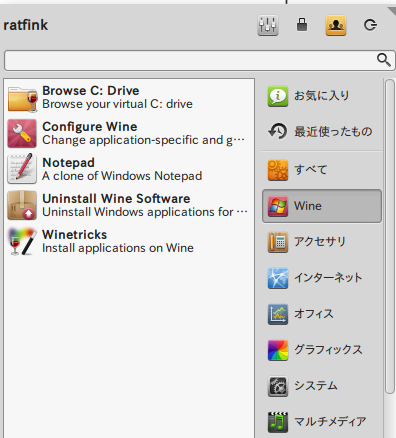
Task: Launch Browse C: Drive entry
Action: 129,97
